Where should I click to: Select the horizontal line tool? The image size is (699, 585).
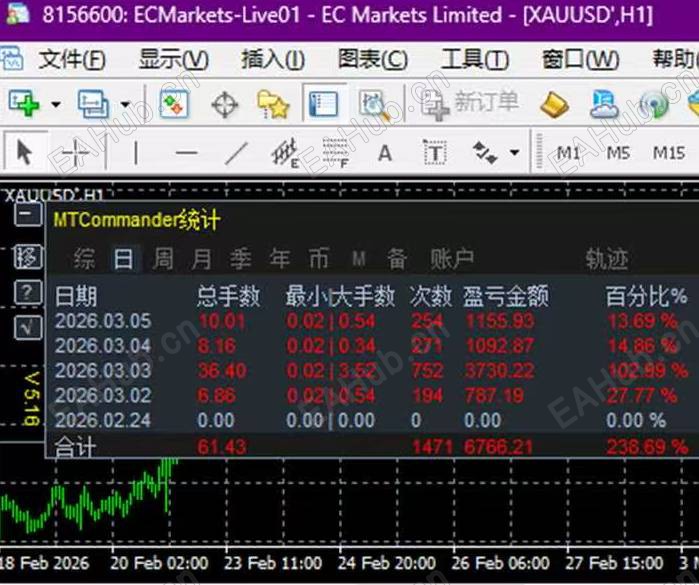coord(186,153)
